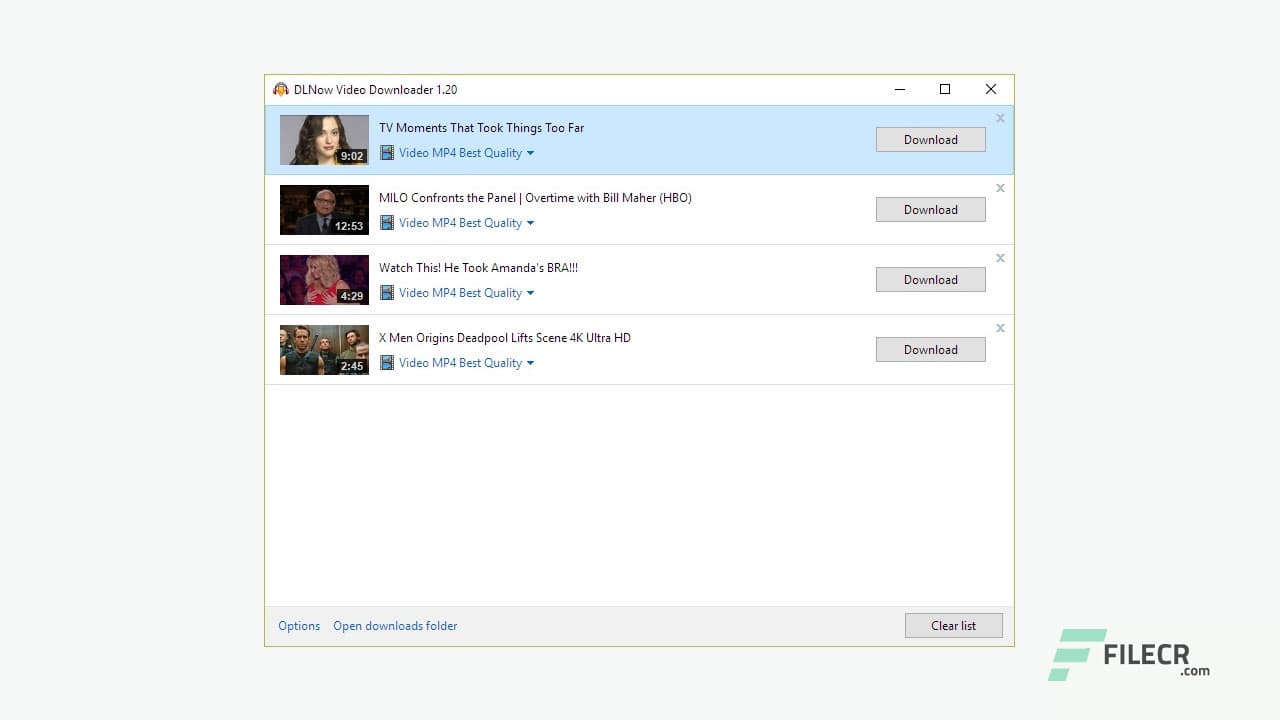Expand format options for the Bill Maher video

pos(531,222)
